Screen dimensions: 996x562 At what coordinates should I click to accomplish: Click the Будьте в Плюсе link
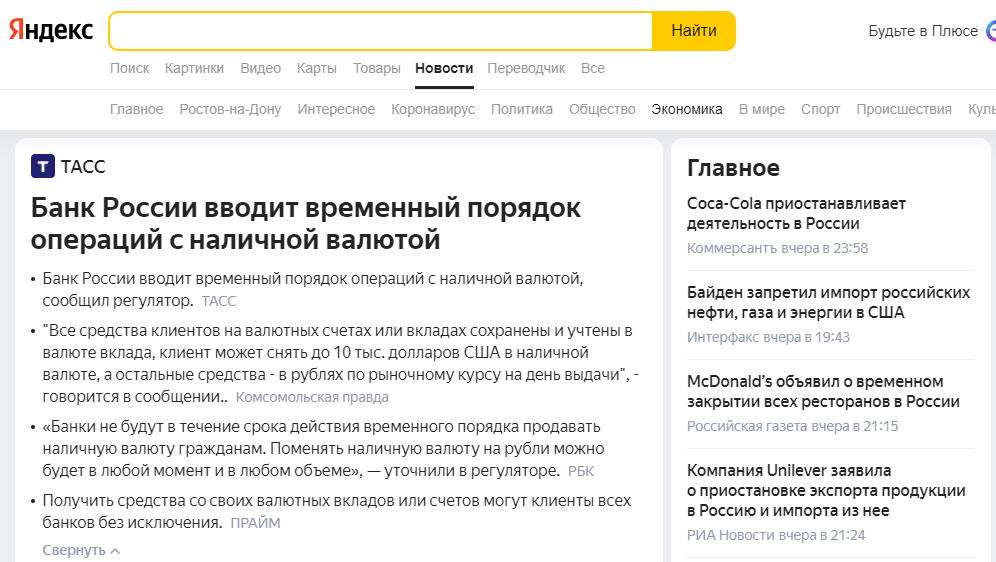pyautogui.click(x=923, y=30)
